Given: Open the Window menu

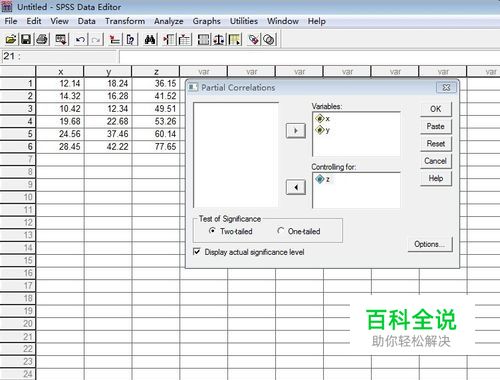Looking at the screenshot, I should point(283,21).
